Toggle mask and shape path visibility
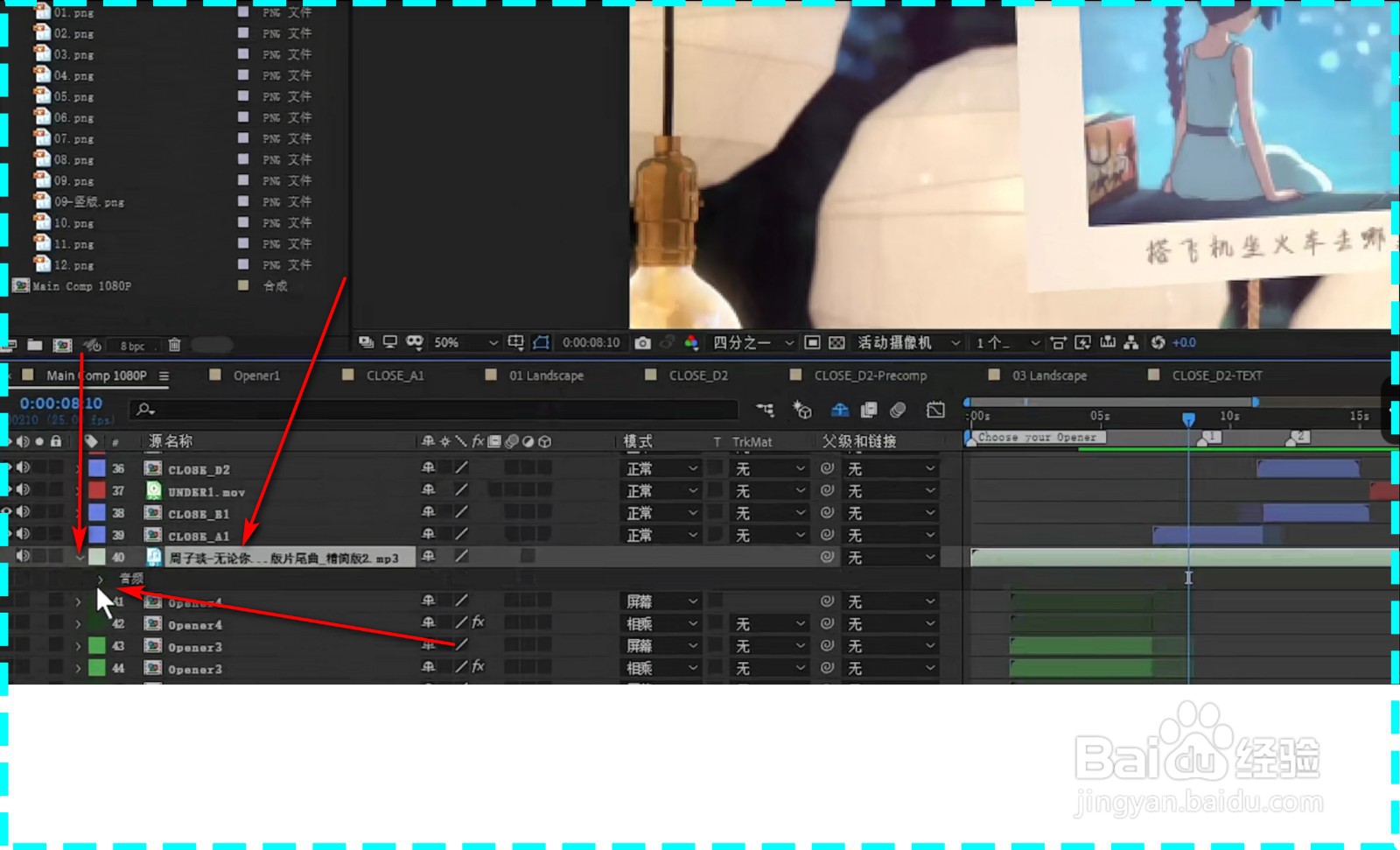This screenshot has height=850, width=1400. tap(542, 342)
